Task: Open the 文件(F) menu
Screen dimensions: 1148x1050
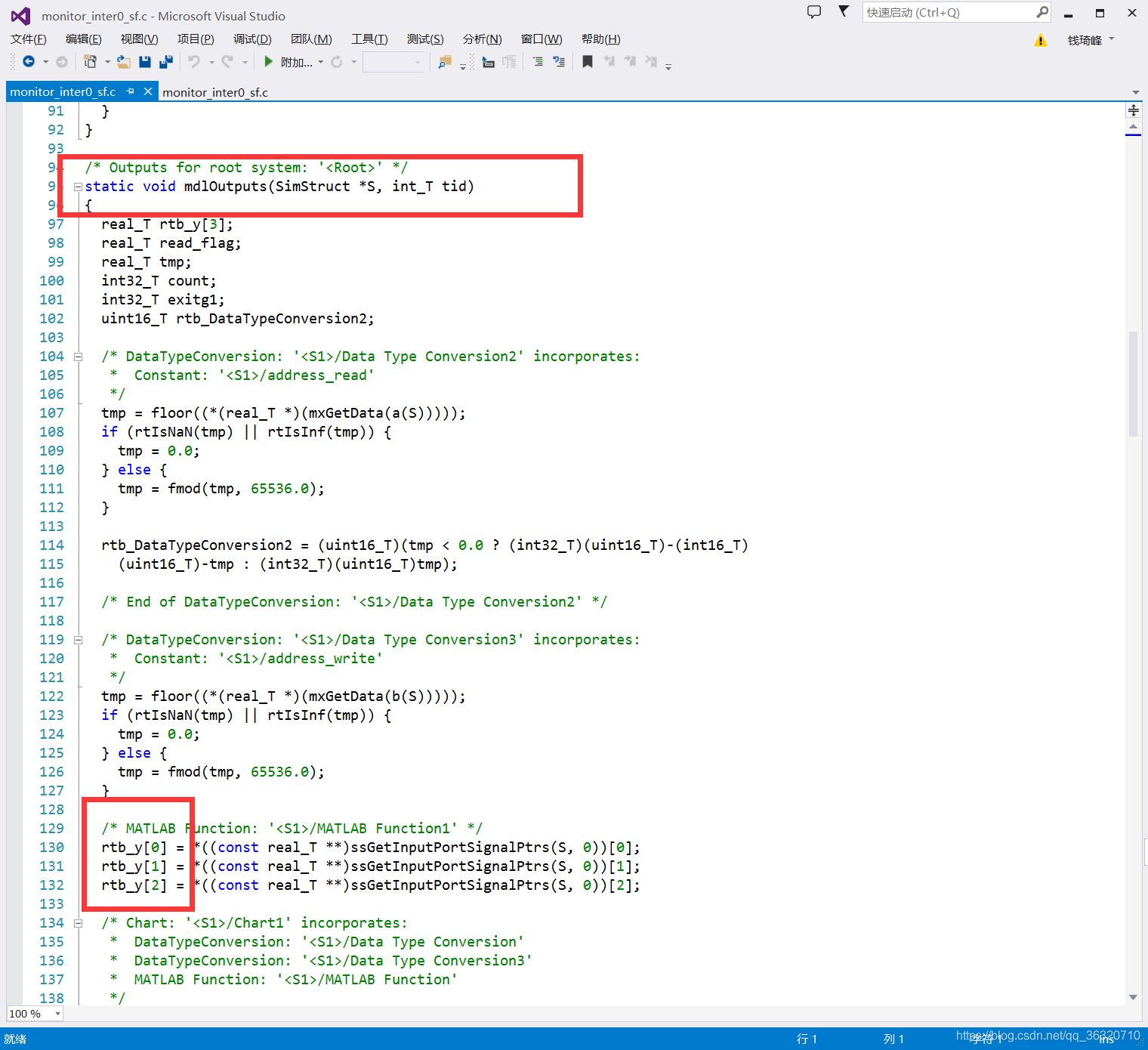Action: click(29, 39)
